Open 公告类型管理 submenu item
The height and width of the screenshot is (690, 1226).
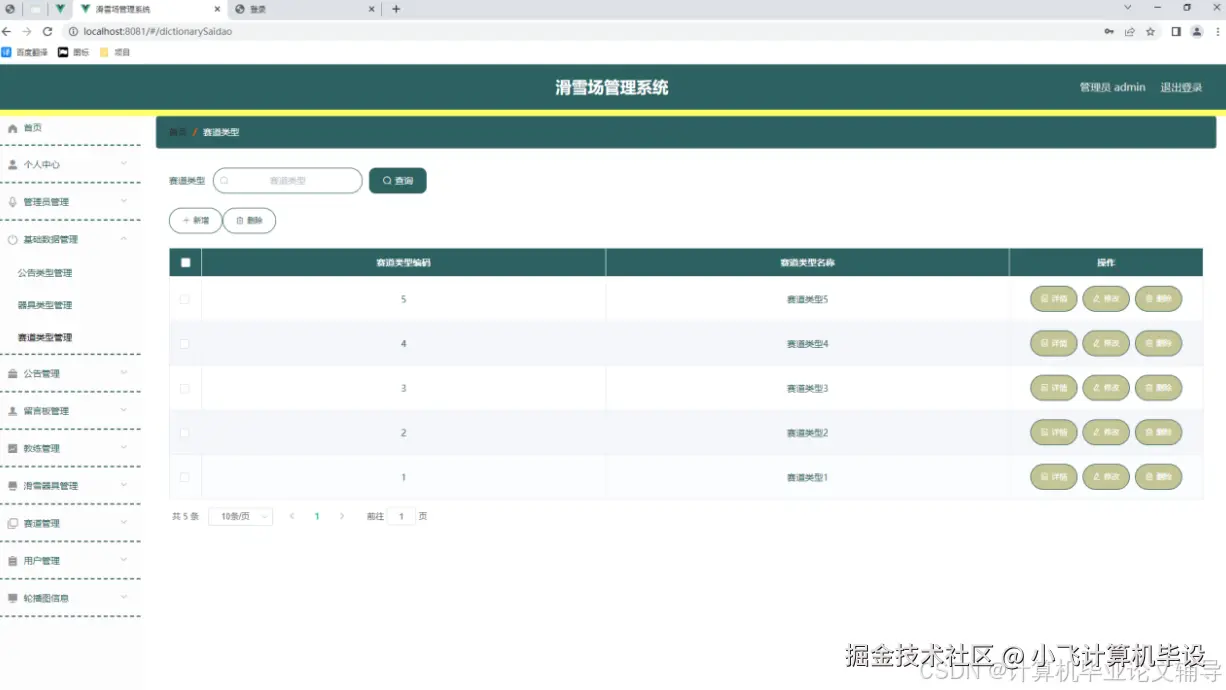point(45,273)
